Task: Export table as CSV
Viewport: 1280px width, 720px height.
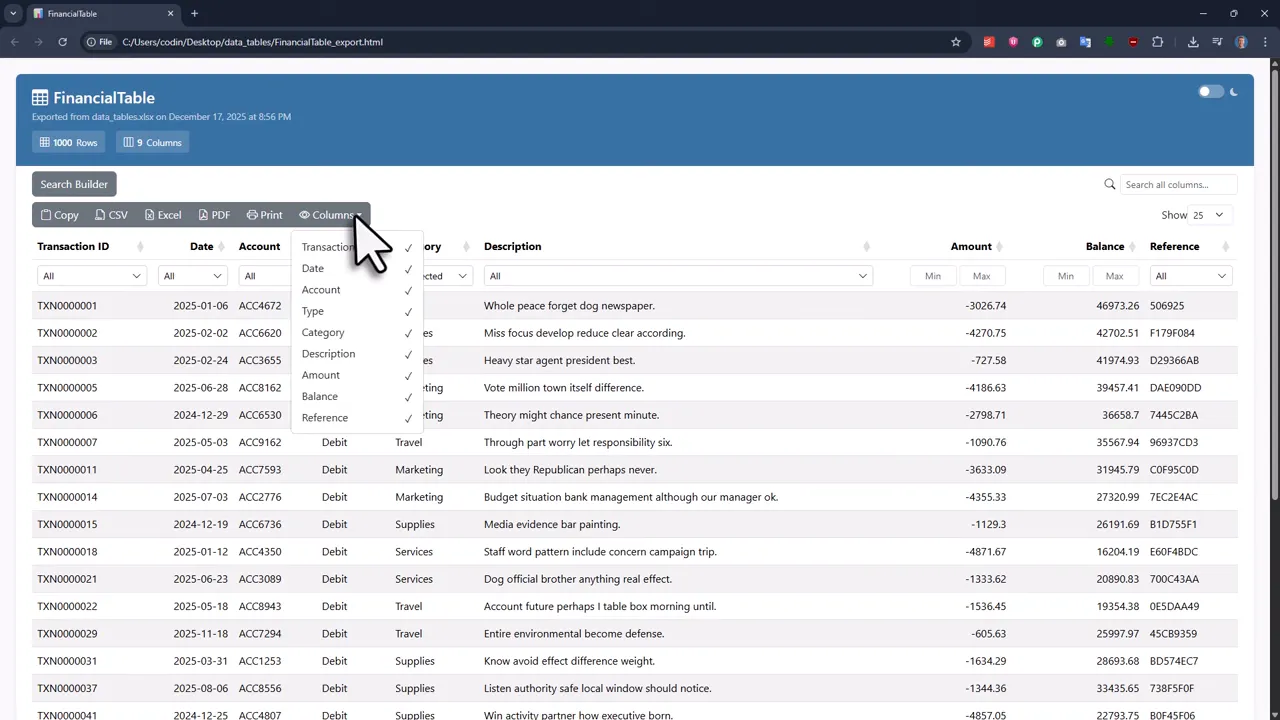Action: point(111,215)
